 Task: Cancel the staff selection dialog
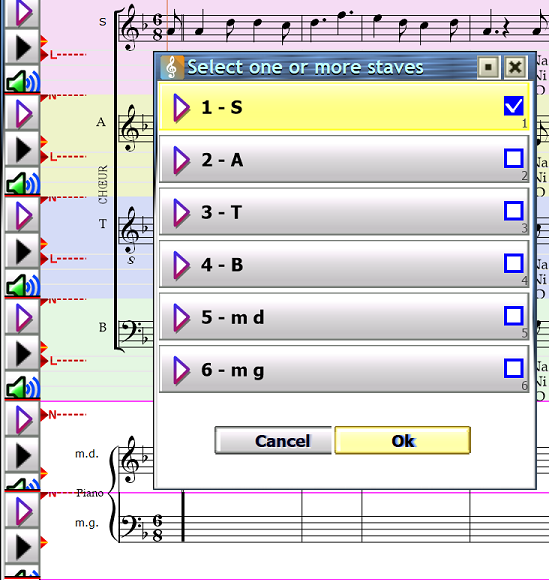[273, 440]
